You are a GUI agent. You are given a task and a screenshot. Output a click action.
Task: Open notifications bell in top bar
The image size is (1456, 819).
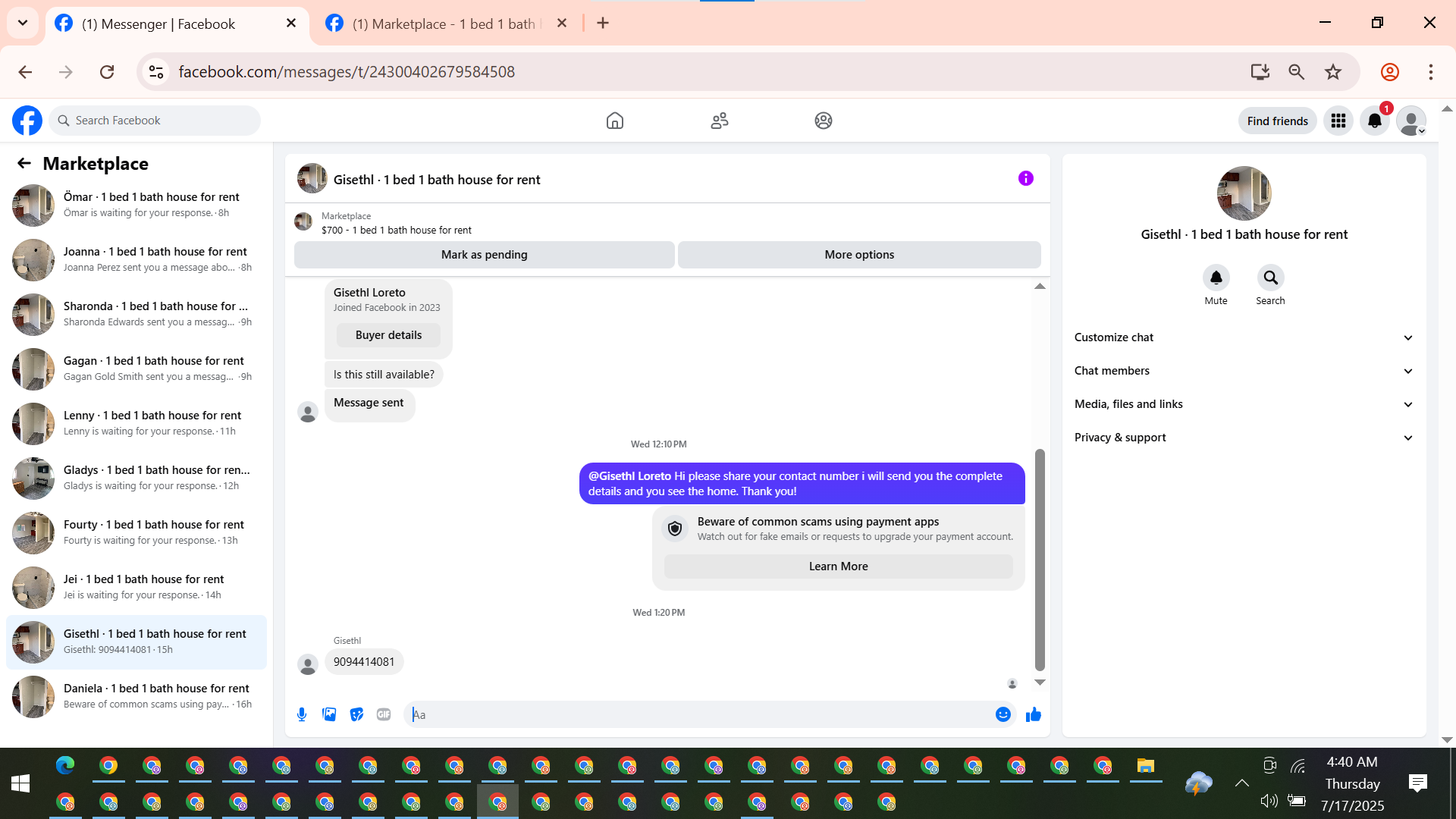[1374, 121]
